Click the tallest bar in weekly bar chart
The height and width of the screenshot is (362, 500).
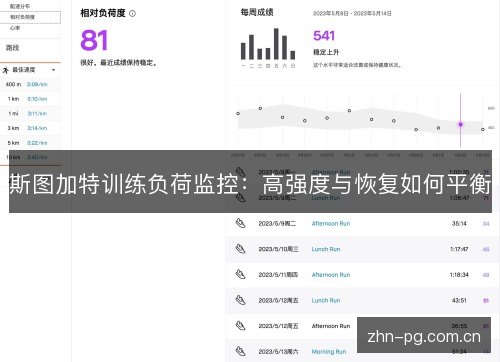coord(276,44)
